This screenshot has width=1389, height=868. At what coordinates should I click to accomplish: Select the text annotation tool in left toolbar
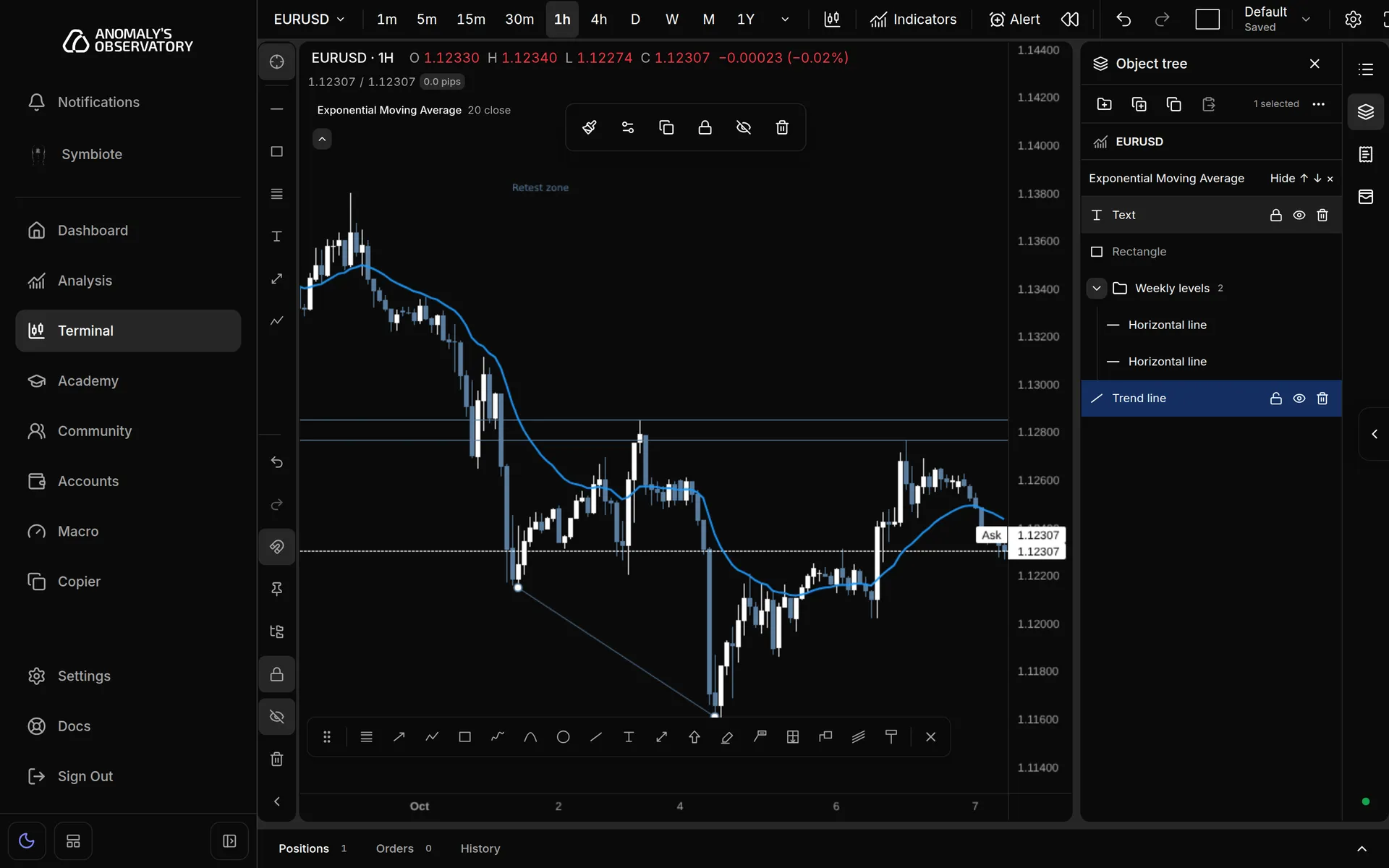tap(276, 237)
